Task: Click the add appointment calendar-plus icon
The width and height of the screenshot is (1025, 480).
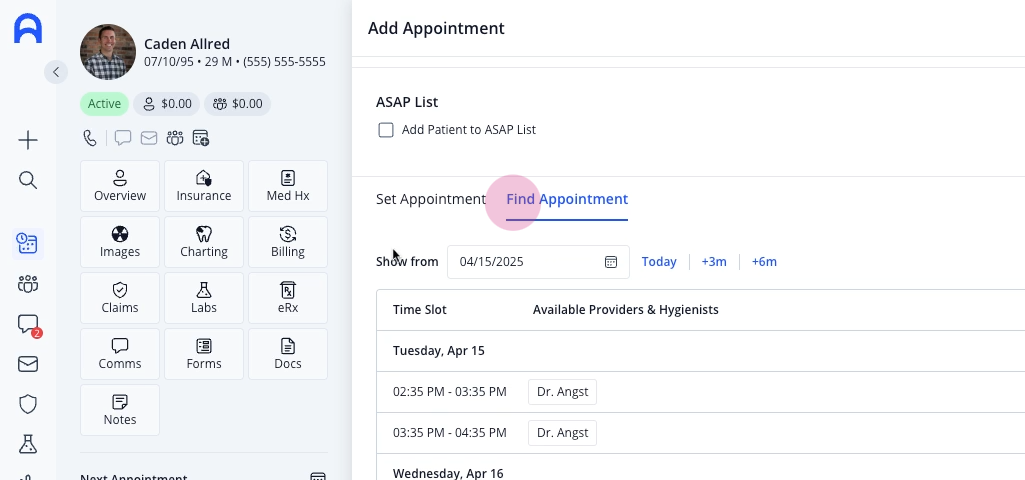Action: coord(201,138)
